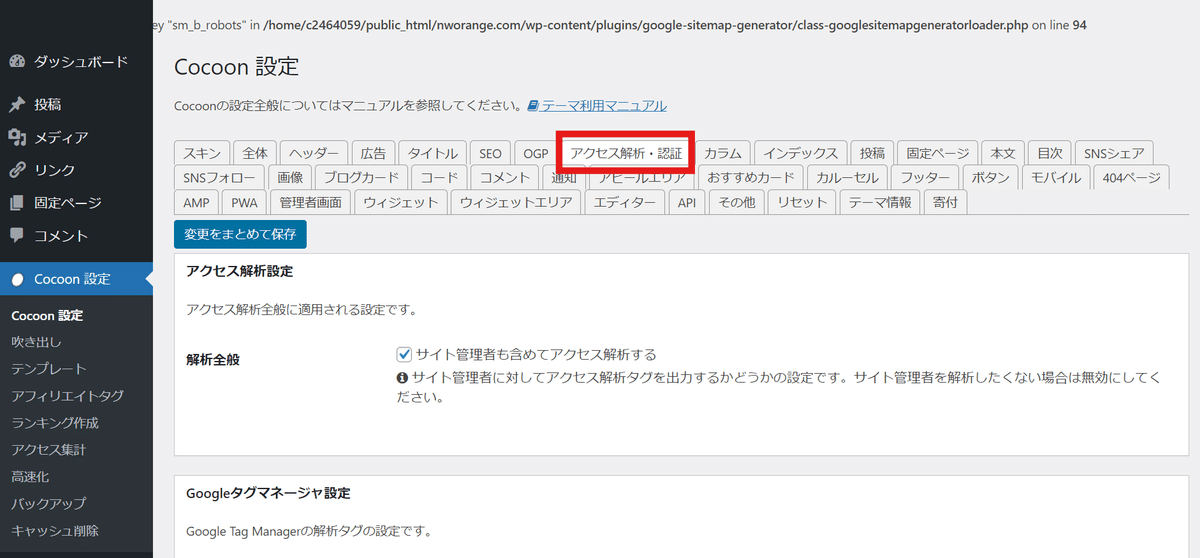This screenshot has height=558, width=1200.
Task: Click the pages icon beside 固定ページ
Action: tap(16, 203)
